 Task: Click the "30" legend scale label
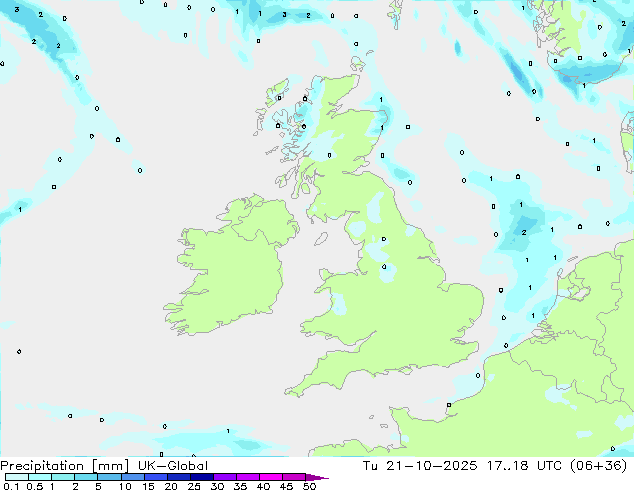click(217, 486)
